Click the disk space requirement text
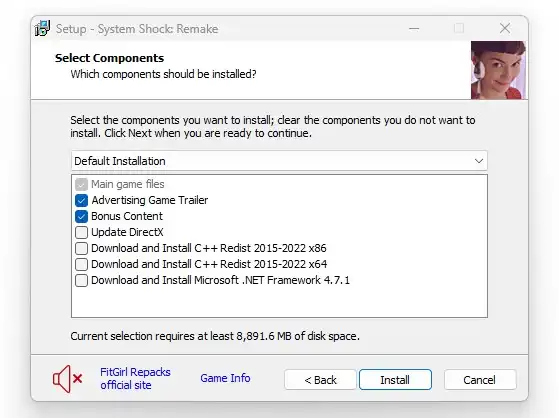 [215, 336]
